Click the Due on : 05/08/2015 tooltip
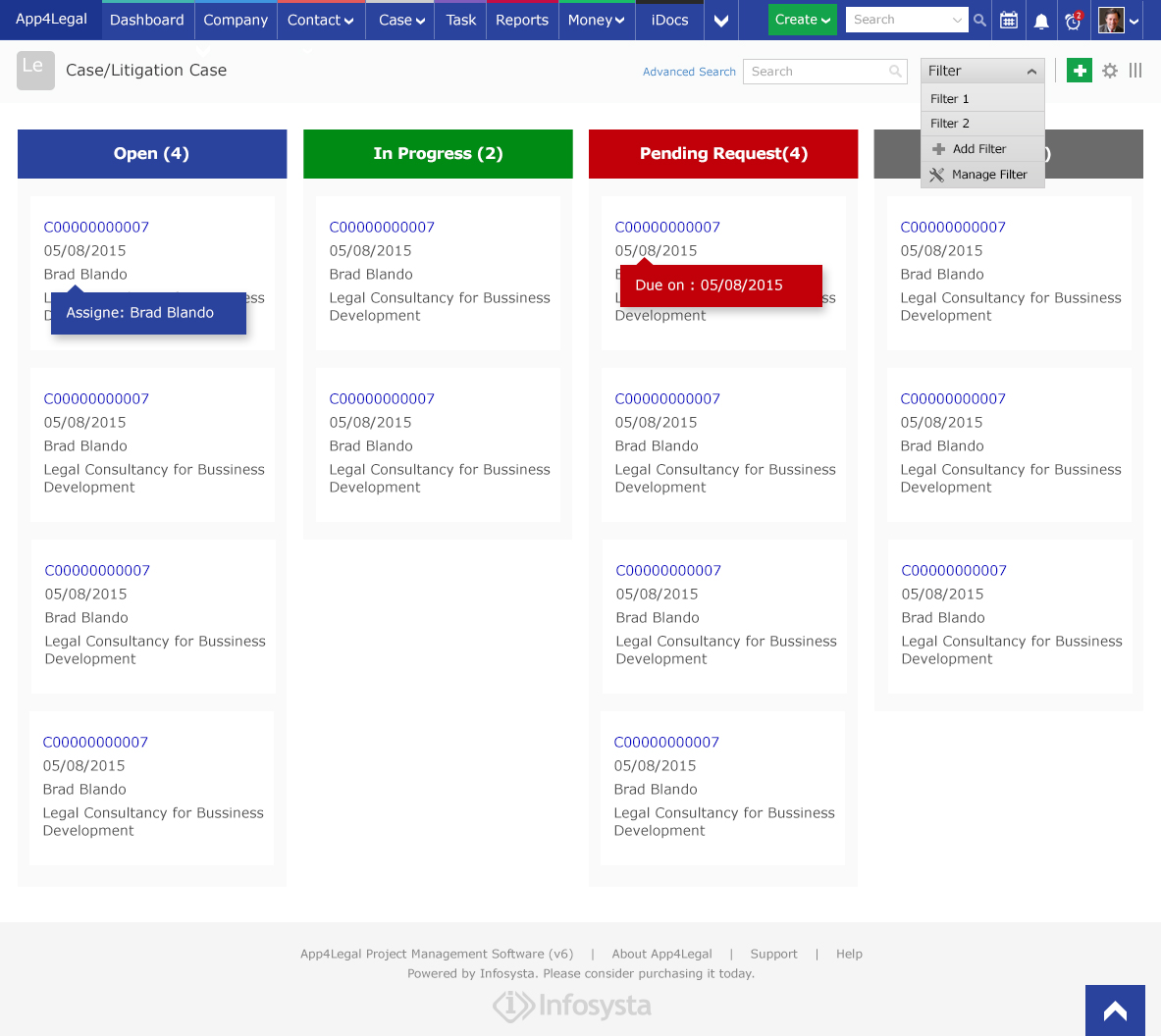 point(720,285)
